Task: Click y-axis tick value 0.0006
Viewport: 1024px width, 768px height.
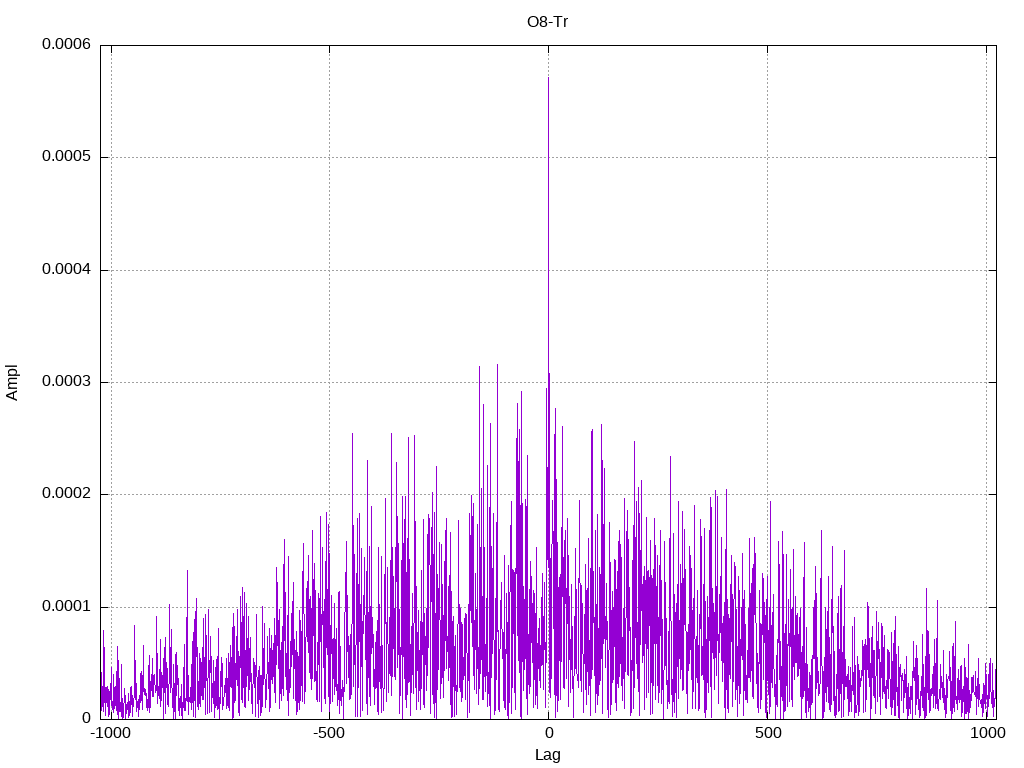Action: (66, 44)
